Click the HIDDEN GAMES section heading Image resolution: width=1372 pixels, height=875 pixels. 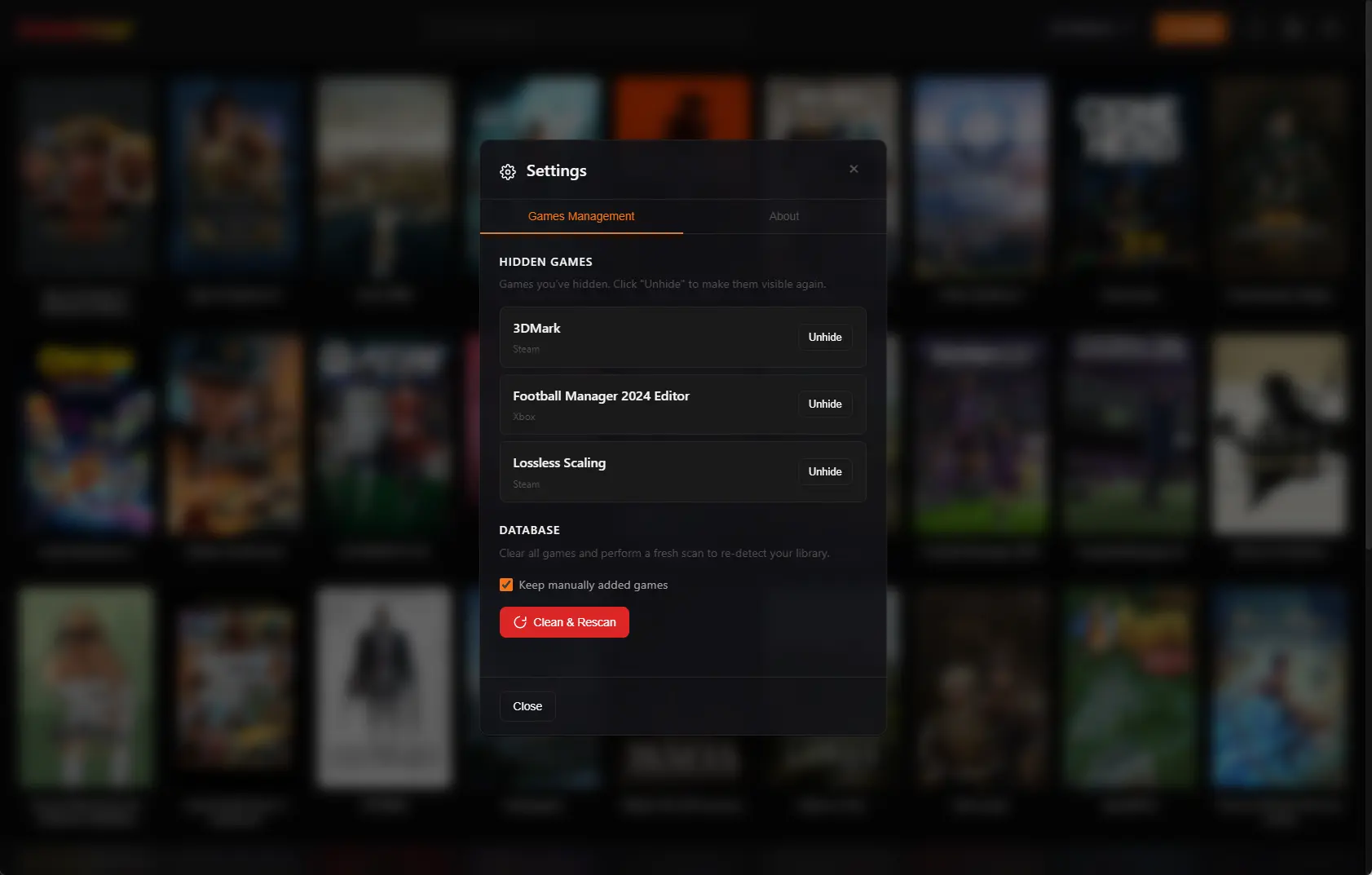click(x=545, y=262)
